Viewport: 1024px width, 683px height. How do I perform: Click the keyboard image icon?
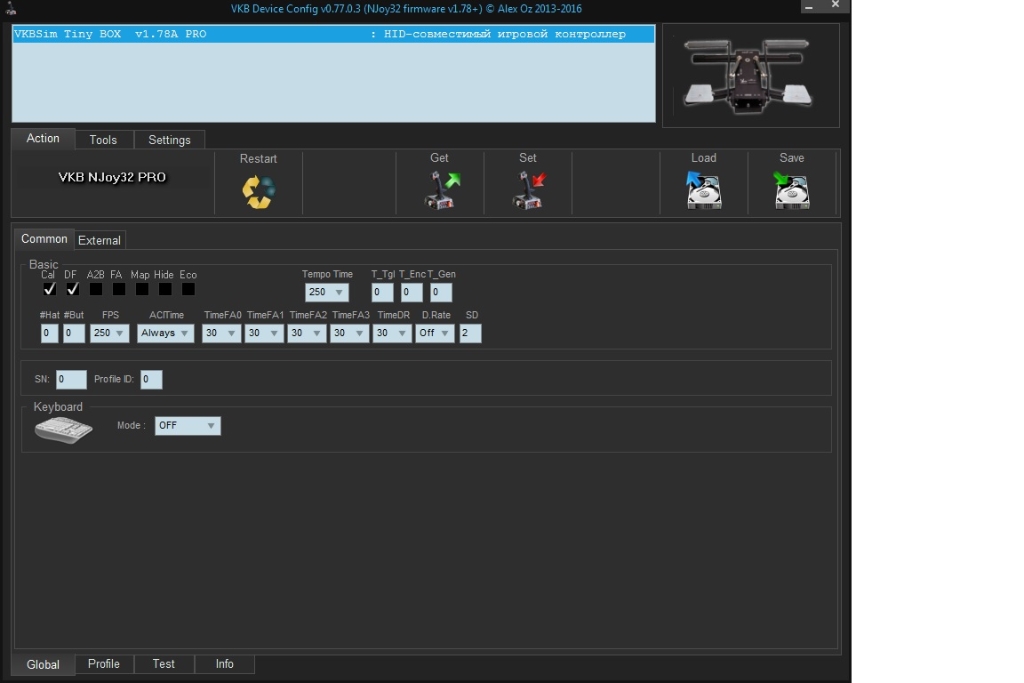[63, 430]
